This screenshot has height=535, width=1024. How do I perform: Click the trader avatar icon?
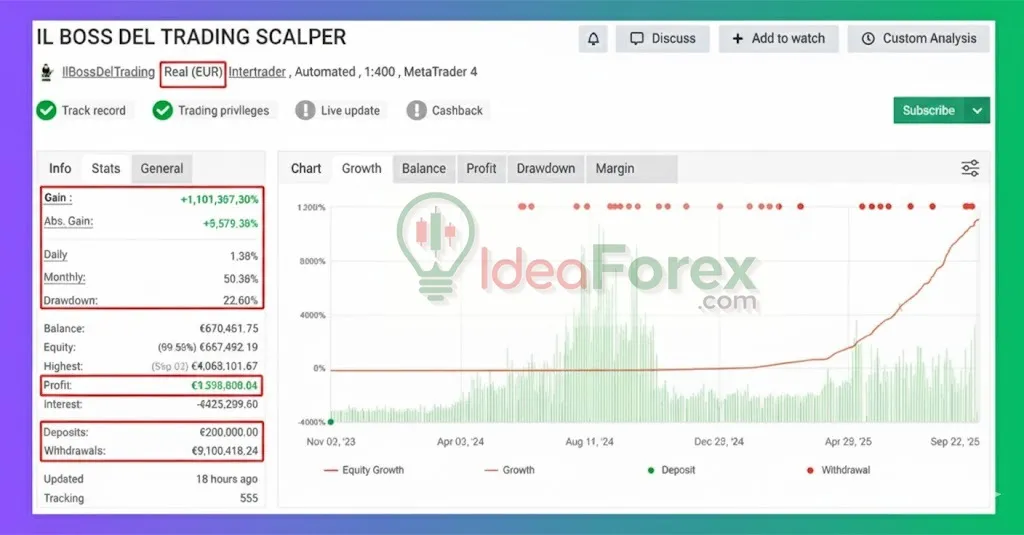pyautogui.click(x=46, y=72)
